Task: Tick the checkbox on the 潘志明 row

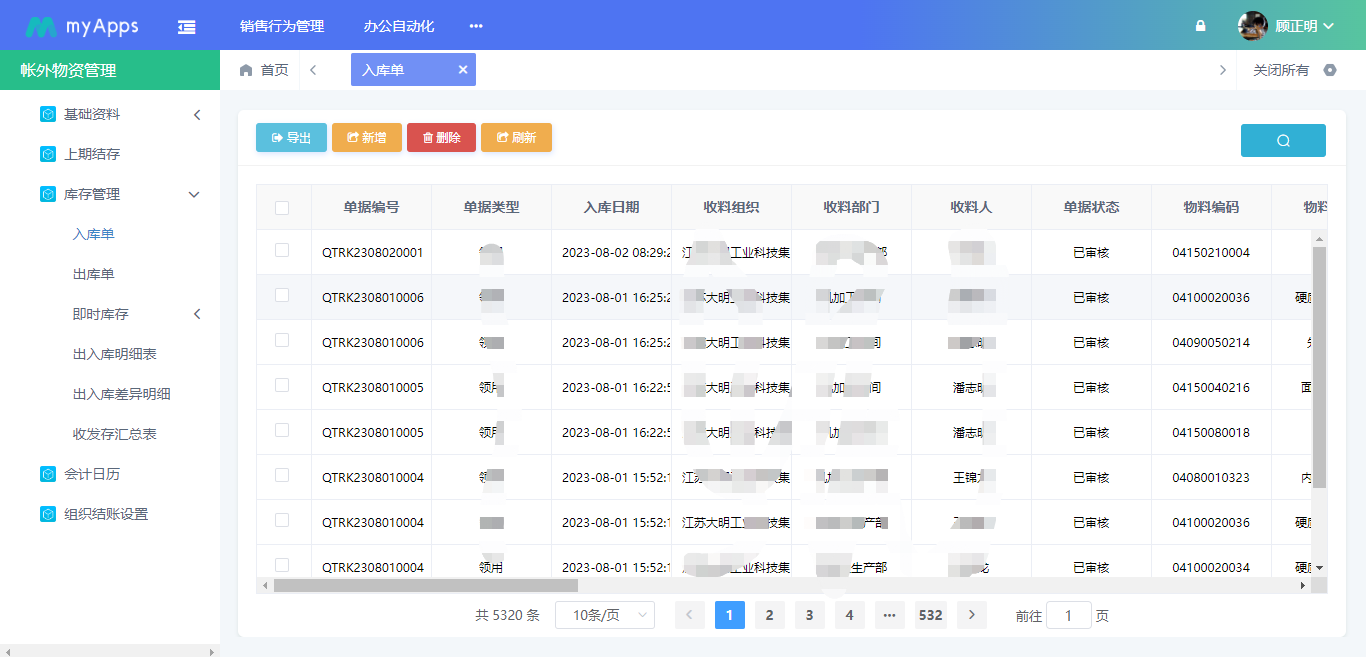Action: tap(284, 387)
